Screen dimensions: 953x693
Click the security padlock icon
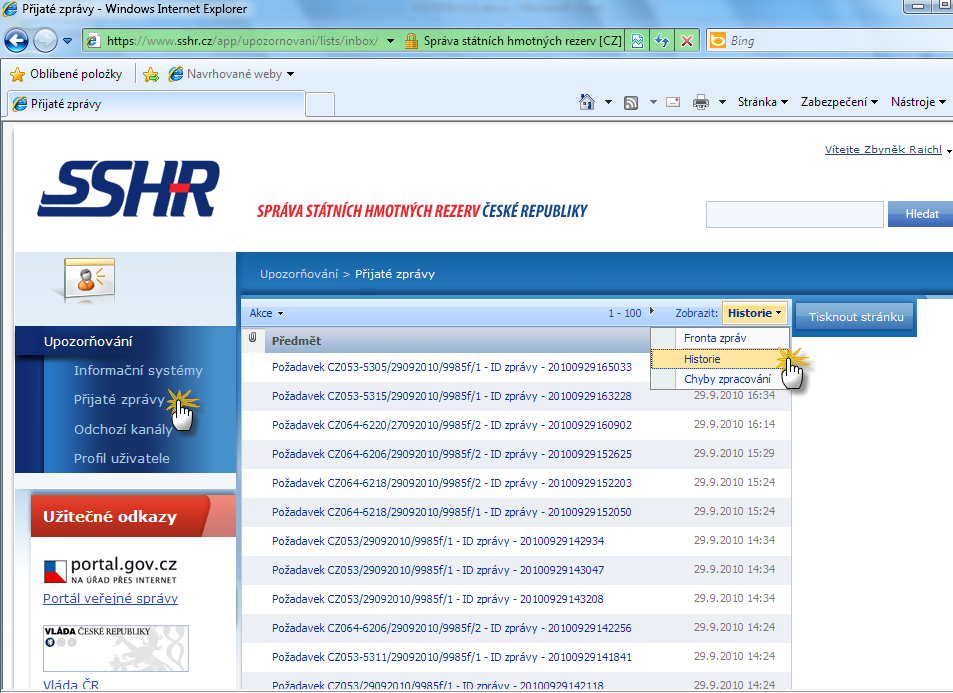[411, 41]
